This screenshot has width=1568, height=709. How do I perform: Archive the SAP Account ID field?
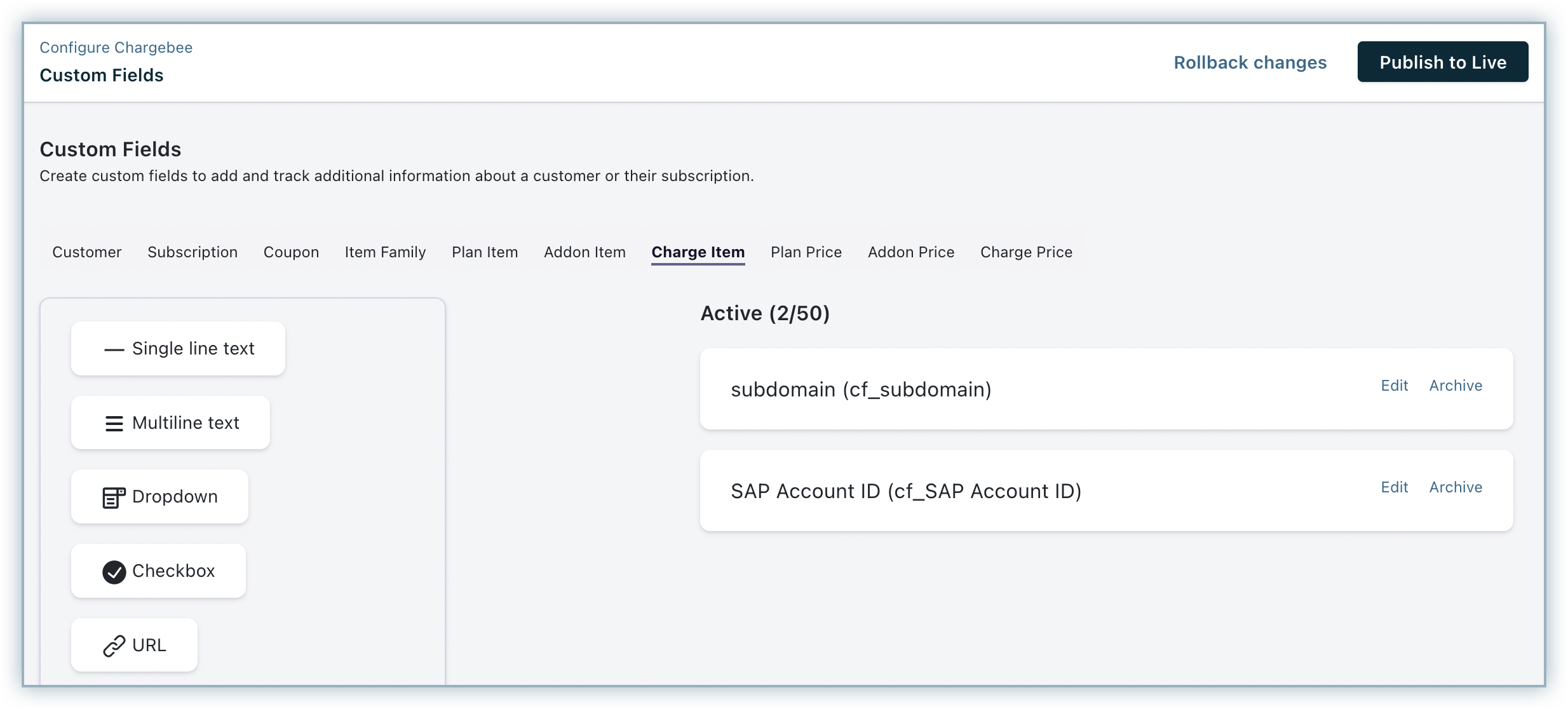(1456, 487)
